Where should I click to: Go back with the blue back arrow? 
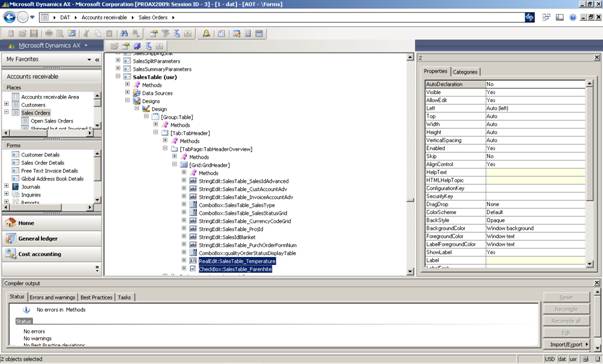click(10, 17)
